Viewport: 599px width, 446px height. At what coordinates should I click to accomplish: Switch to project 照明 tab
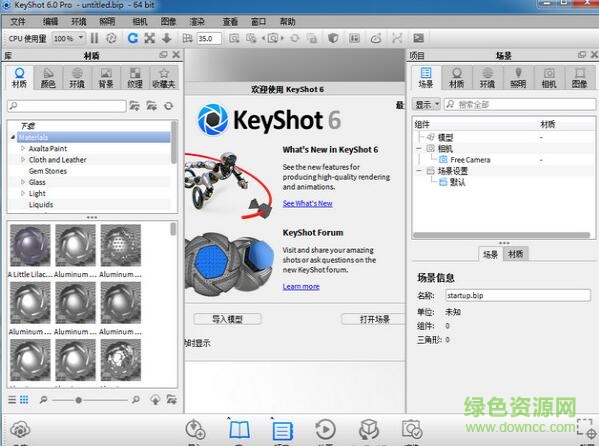tap(518, 78)
